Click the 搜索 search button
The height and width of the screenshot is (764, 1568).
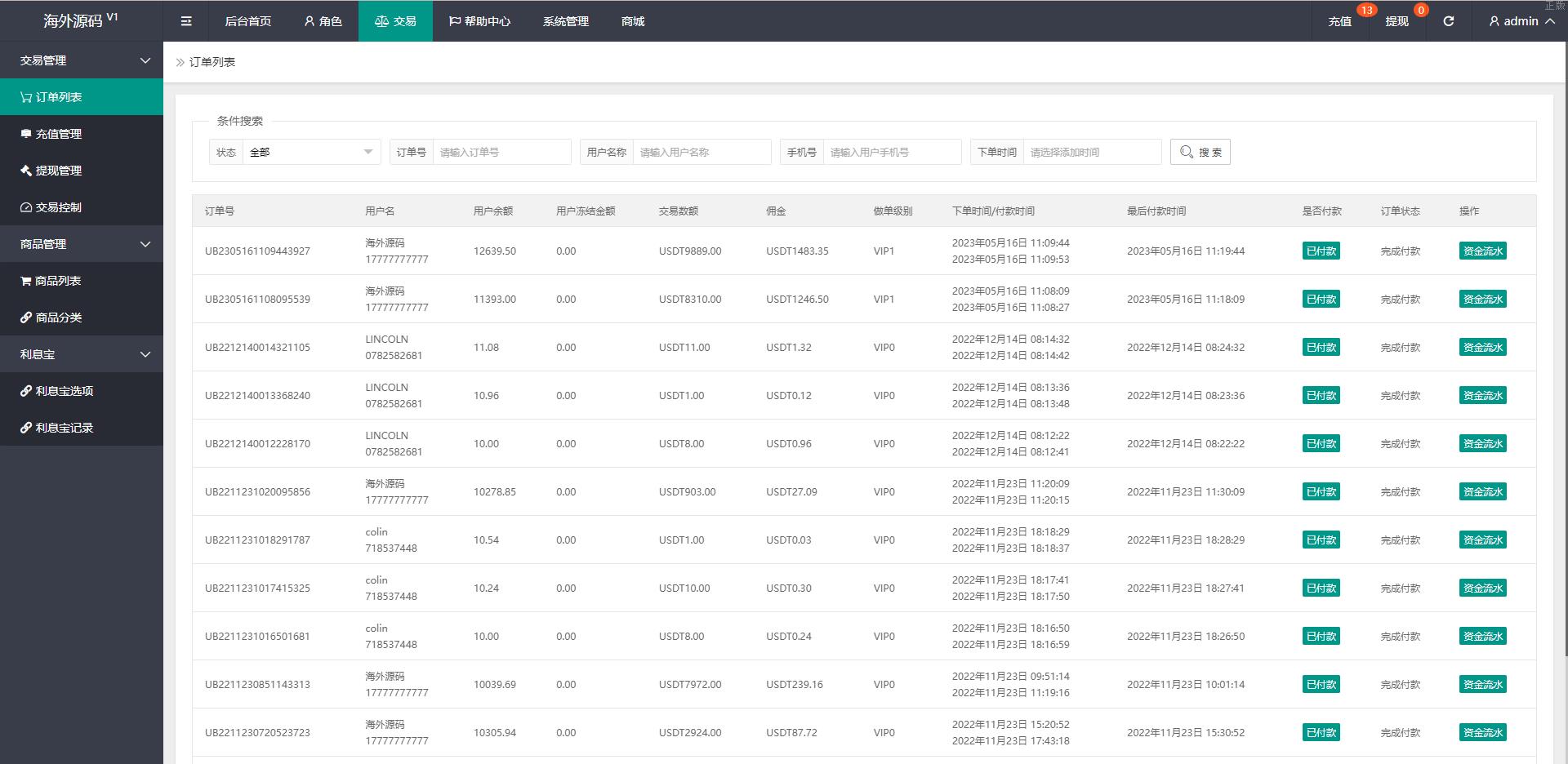[x=1200, y=152]
